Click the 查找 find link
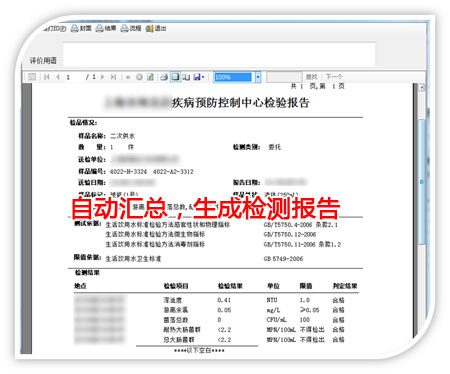 (312, 77)
